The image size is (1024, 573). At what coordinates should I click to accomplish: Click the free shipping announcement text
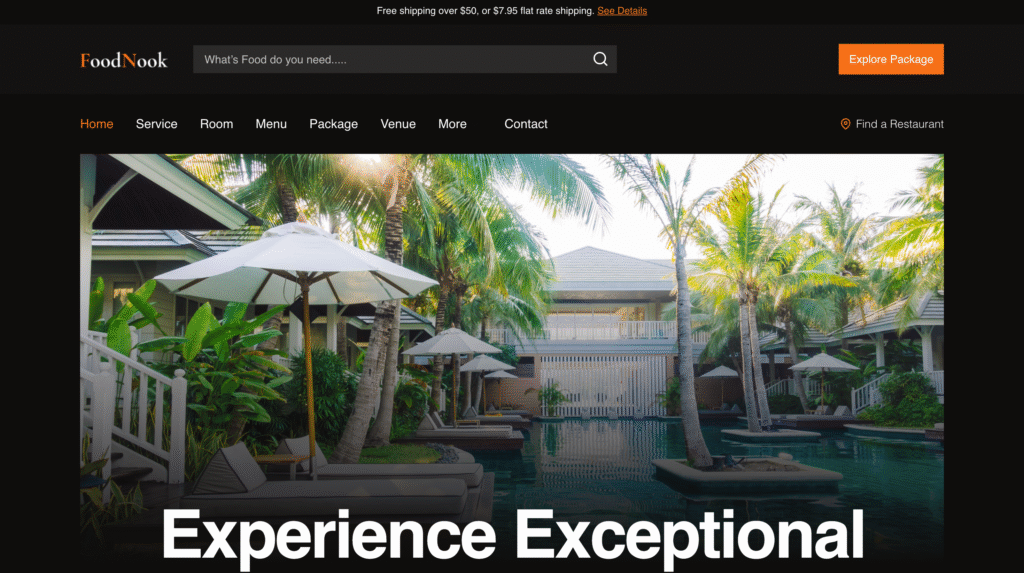pyautogui.click(x=485, y=10)
